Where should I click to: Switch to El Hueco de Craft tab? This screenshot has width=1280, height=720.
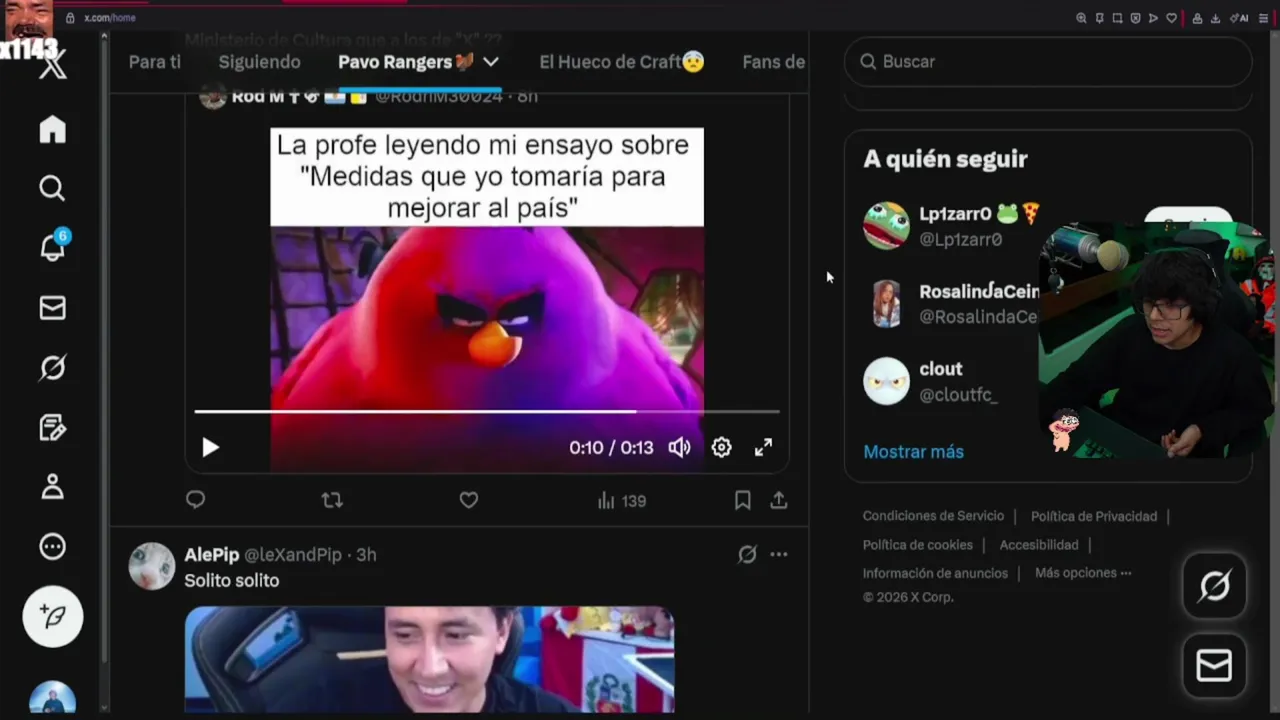622,62
